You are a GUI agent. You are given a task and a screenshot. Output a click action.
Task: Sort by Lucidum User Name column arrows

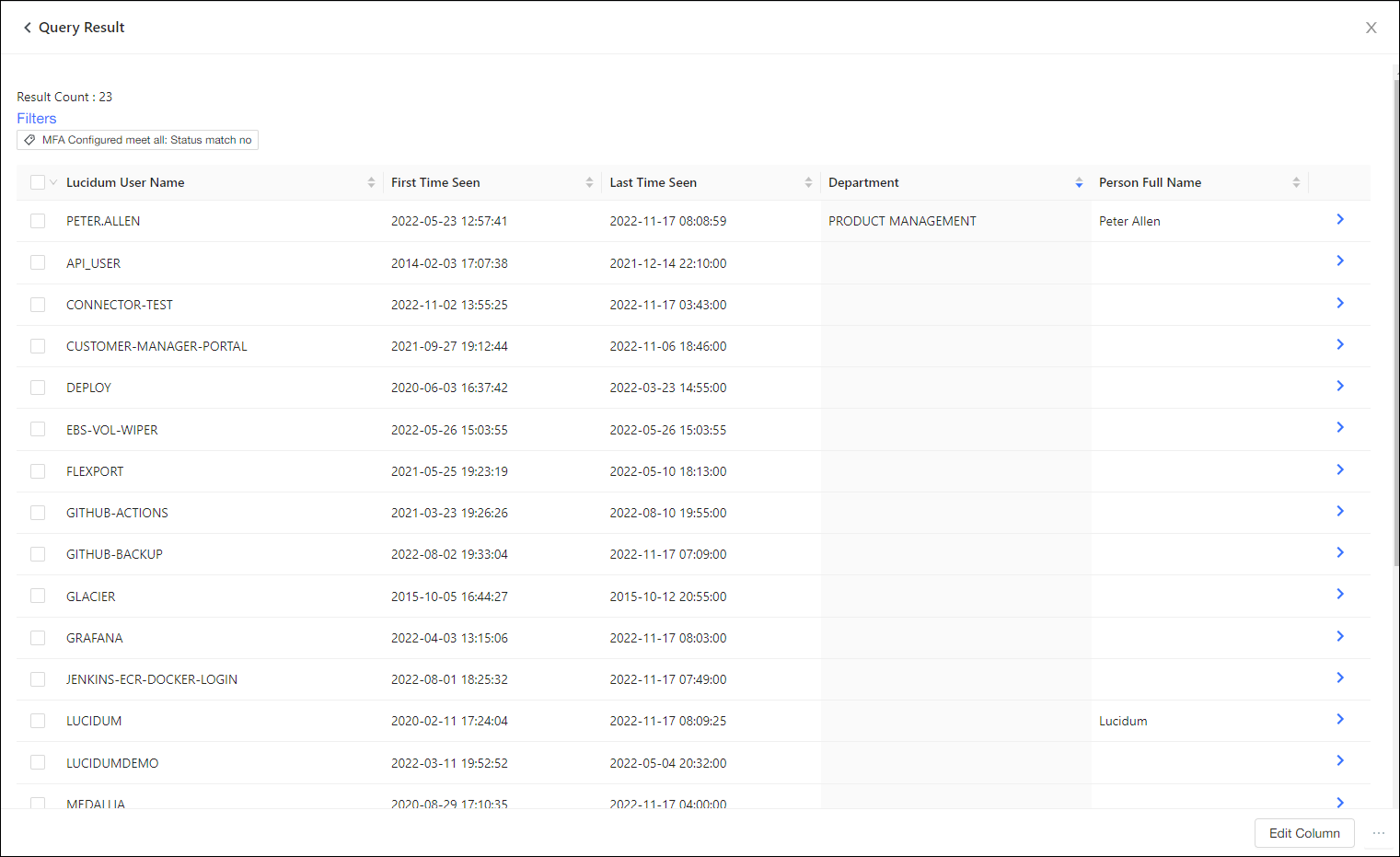point(371,182)
